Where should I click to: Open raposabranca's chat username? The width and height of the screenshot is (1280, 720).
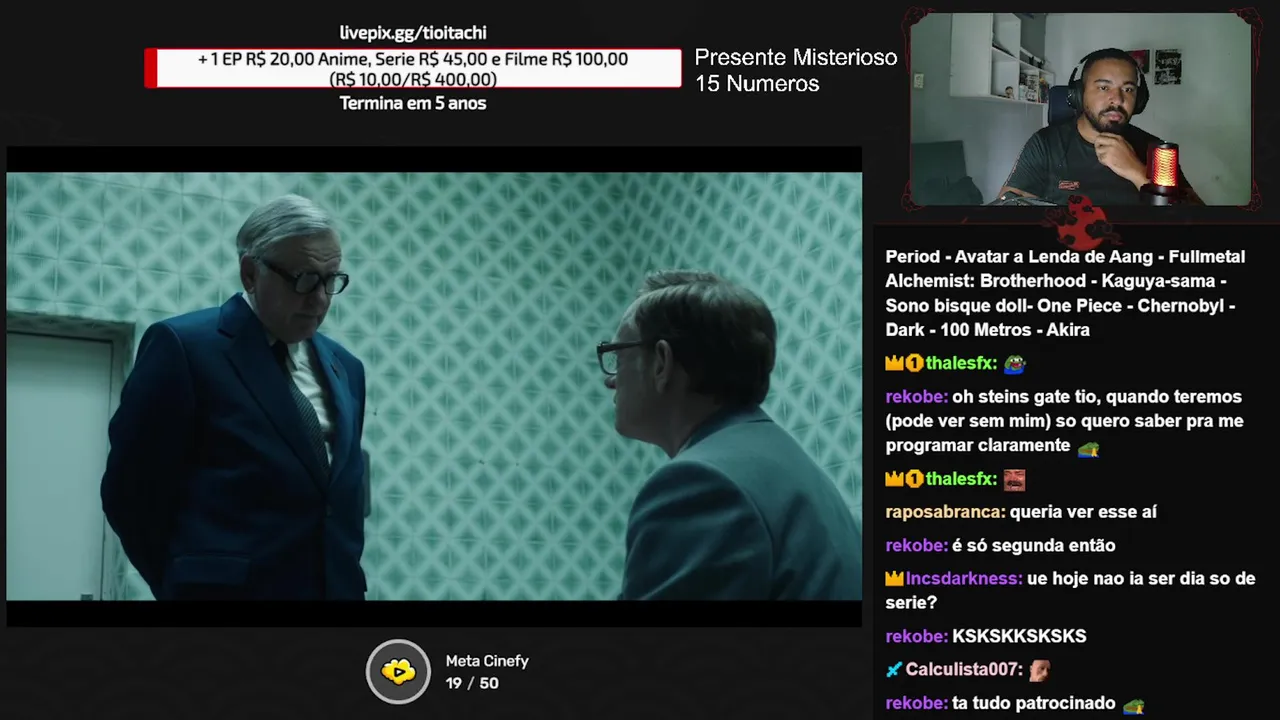pos(945,512)
